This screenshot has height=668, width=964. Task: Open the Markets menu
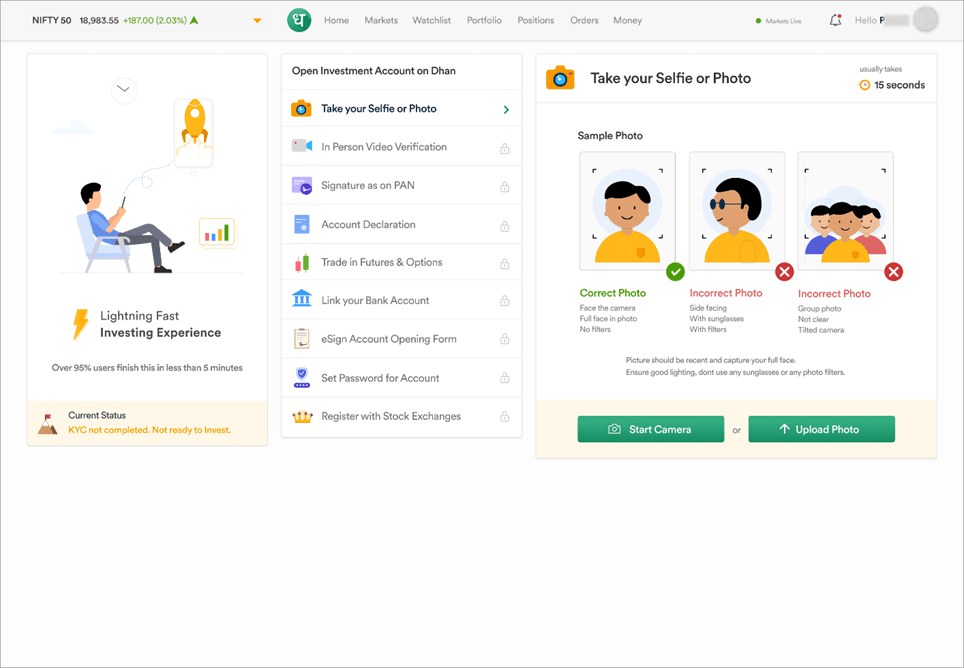point(381,20)
